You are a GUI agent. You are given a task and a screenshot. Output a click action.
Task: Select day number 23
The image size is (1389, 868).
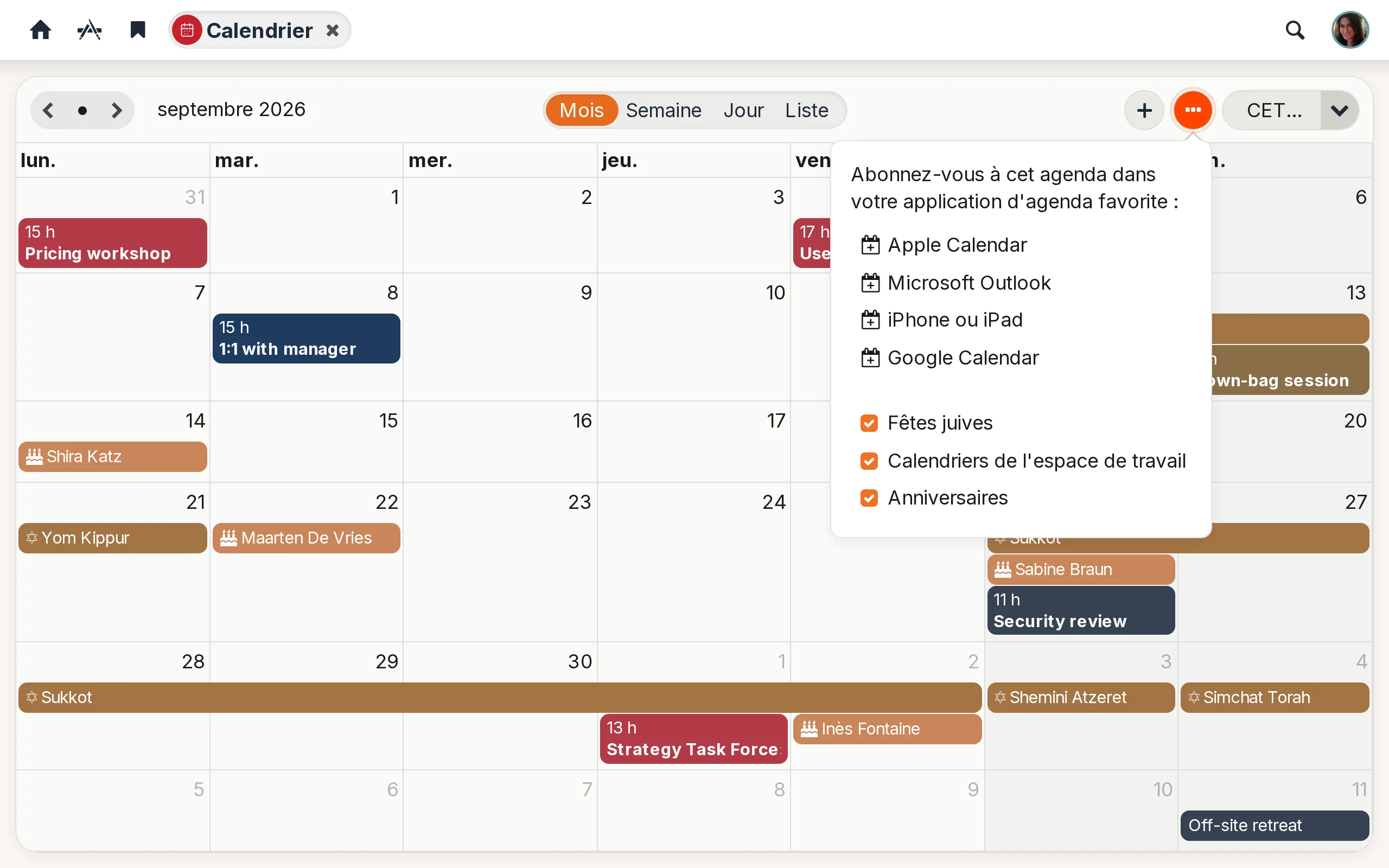click(x=579, y=502)
